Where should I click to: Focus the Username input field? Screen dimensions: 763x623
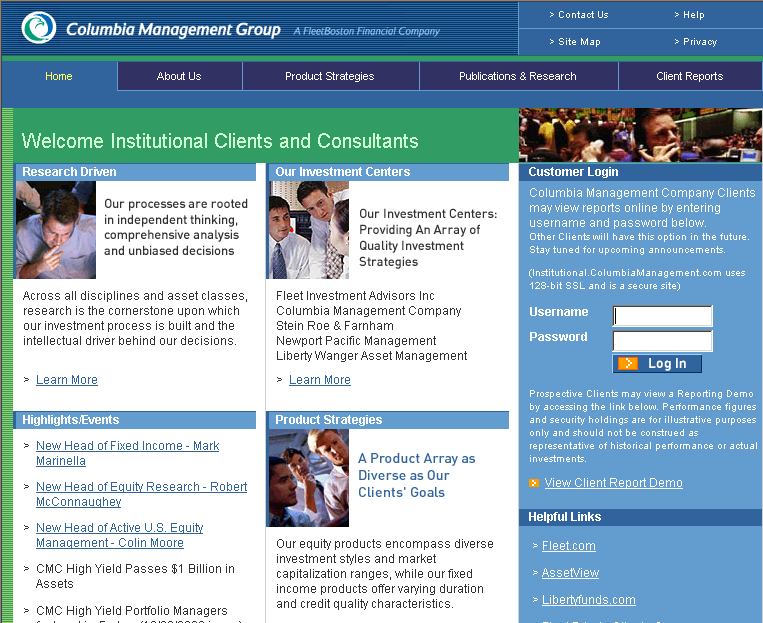(x=663, y=316)
